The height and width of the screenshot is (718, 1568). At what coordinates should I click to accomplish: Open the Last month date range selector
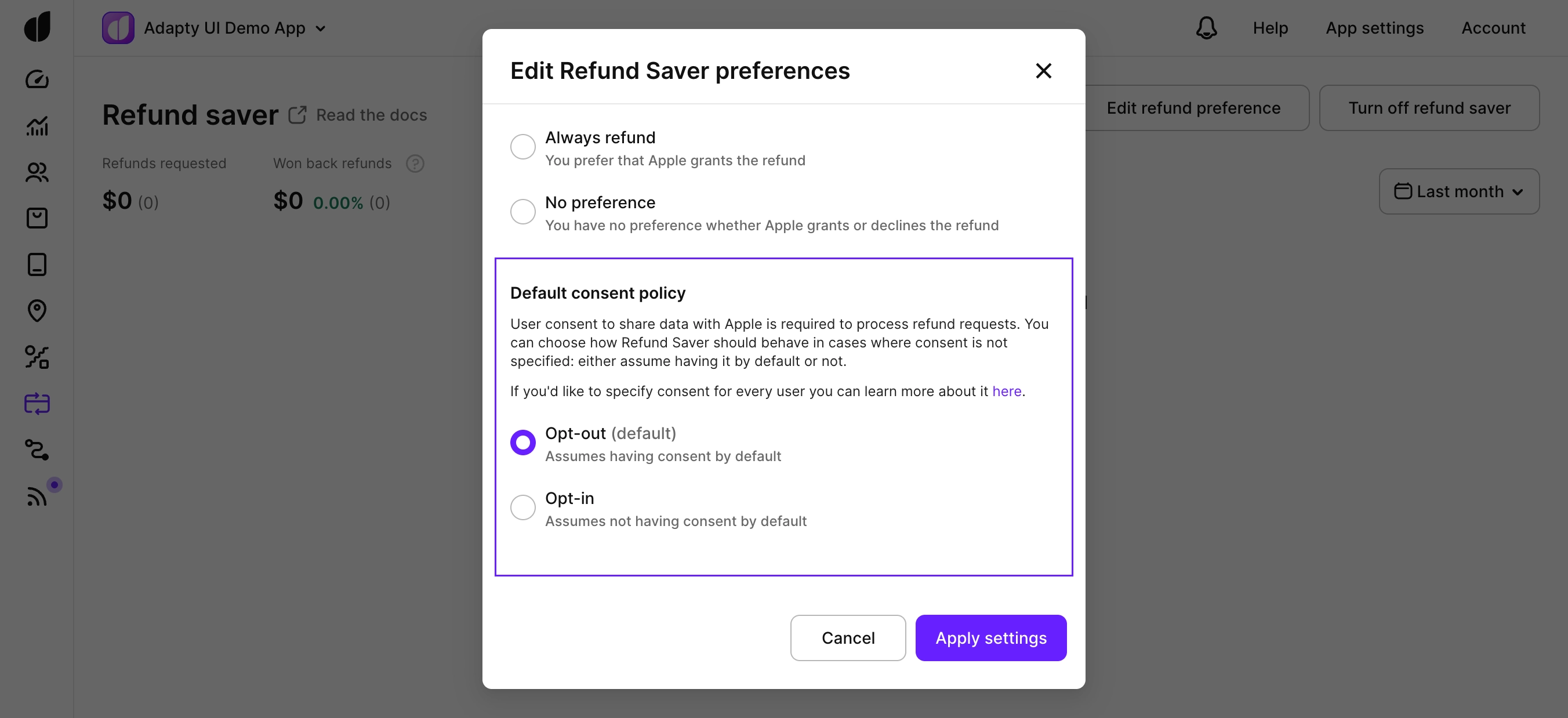[1458, 191]
